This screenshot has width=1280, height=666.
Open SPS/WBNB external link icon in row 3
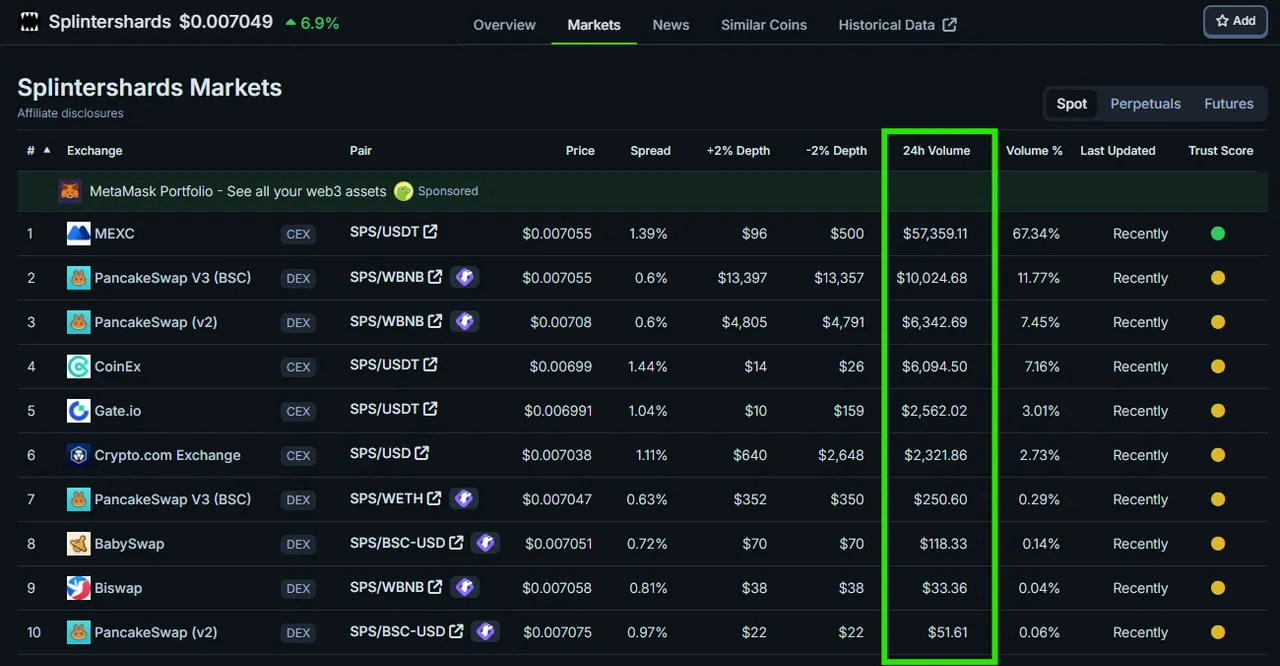coord(435,321)
